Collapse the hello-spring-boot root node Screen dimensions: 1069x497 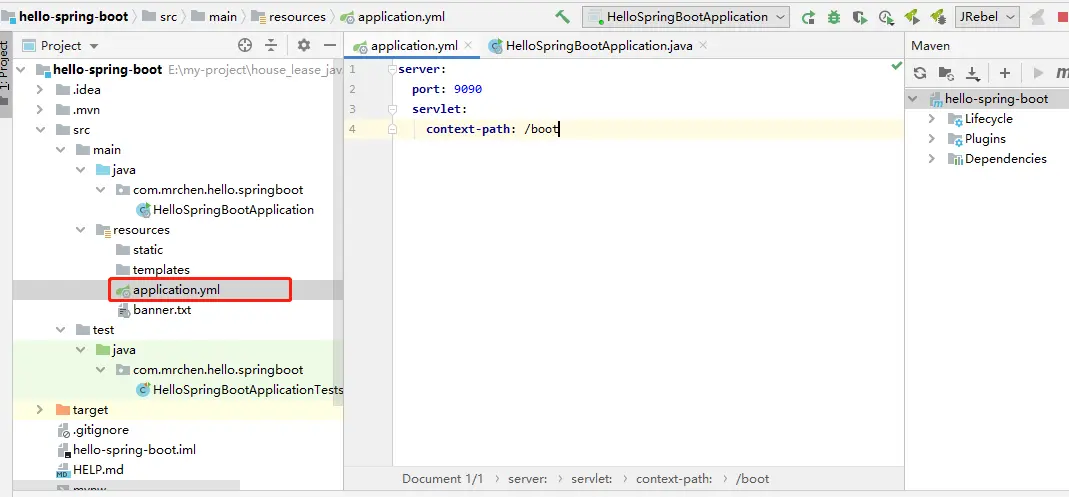tap(20, 70)
